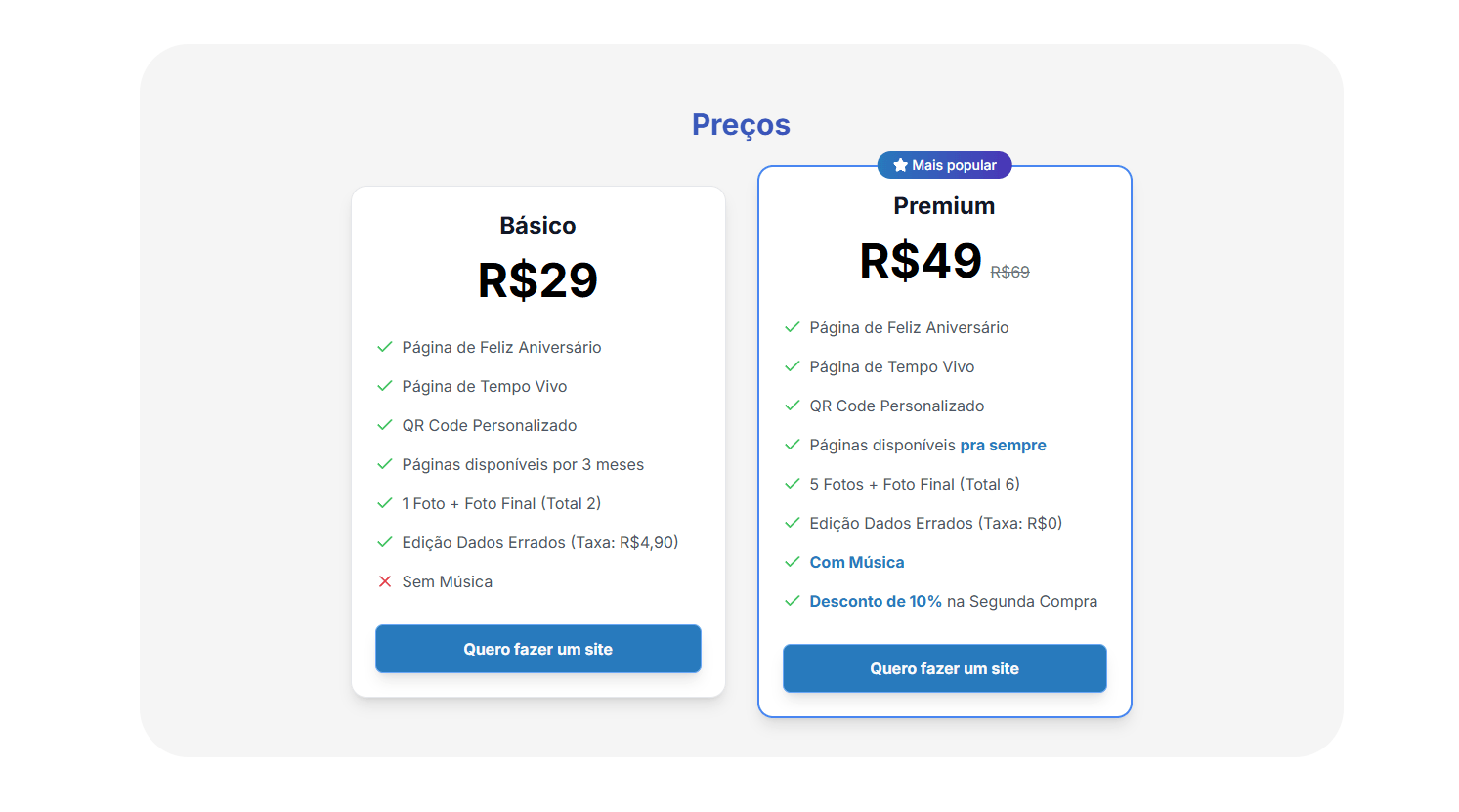Click the star icon in the Mais popular badge
The height and width of the screenshot is (812, 1459).
pyautogui.click(x=900, y=164)
